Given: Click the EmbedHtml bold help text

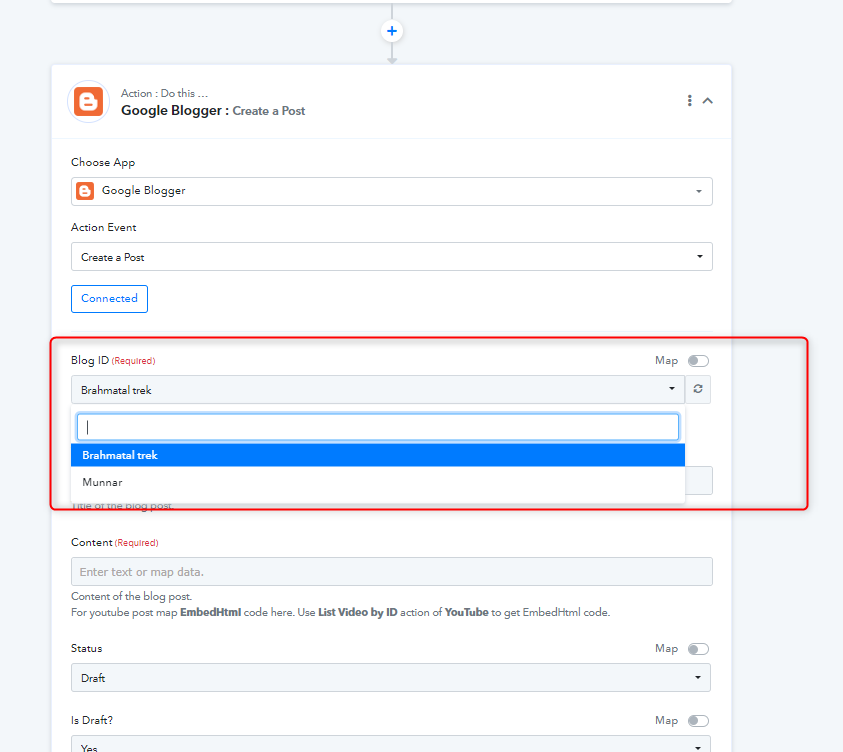Looking at the screenshot, I should 210,612.
